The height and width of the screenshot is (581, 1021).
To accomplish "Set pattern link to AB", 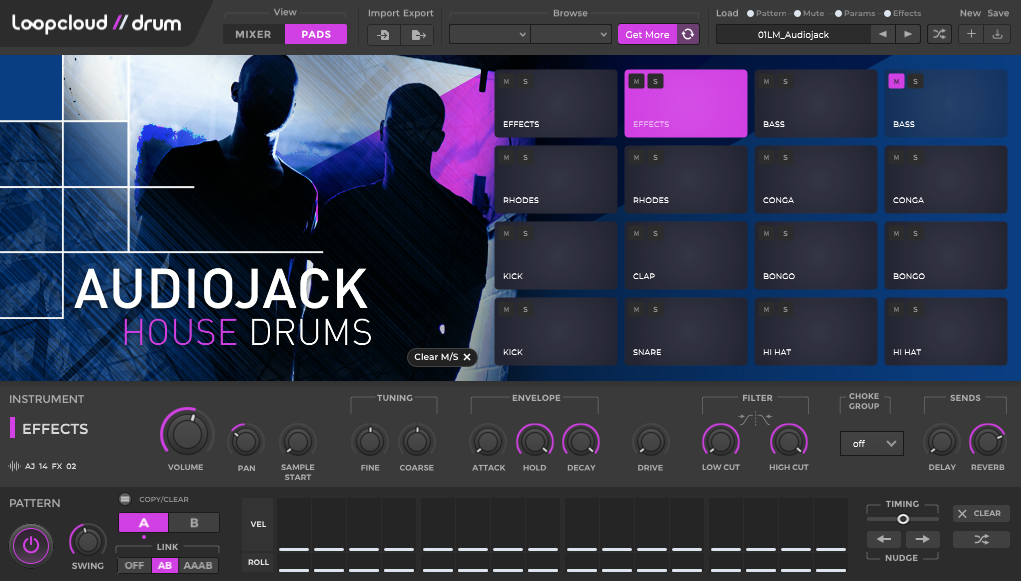I will coord(165,565).
